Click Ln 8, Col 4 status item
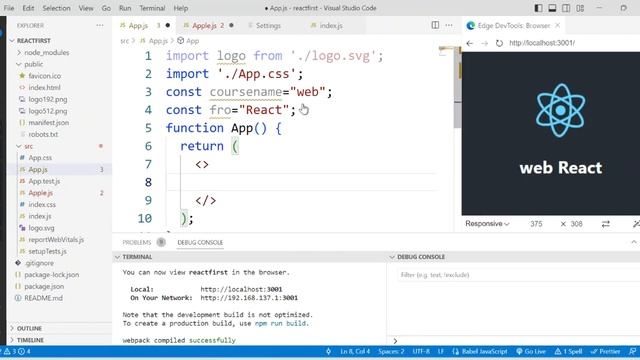 (355, 351)
